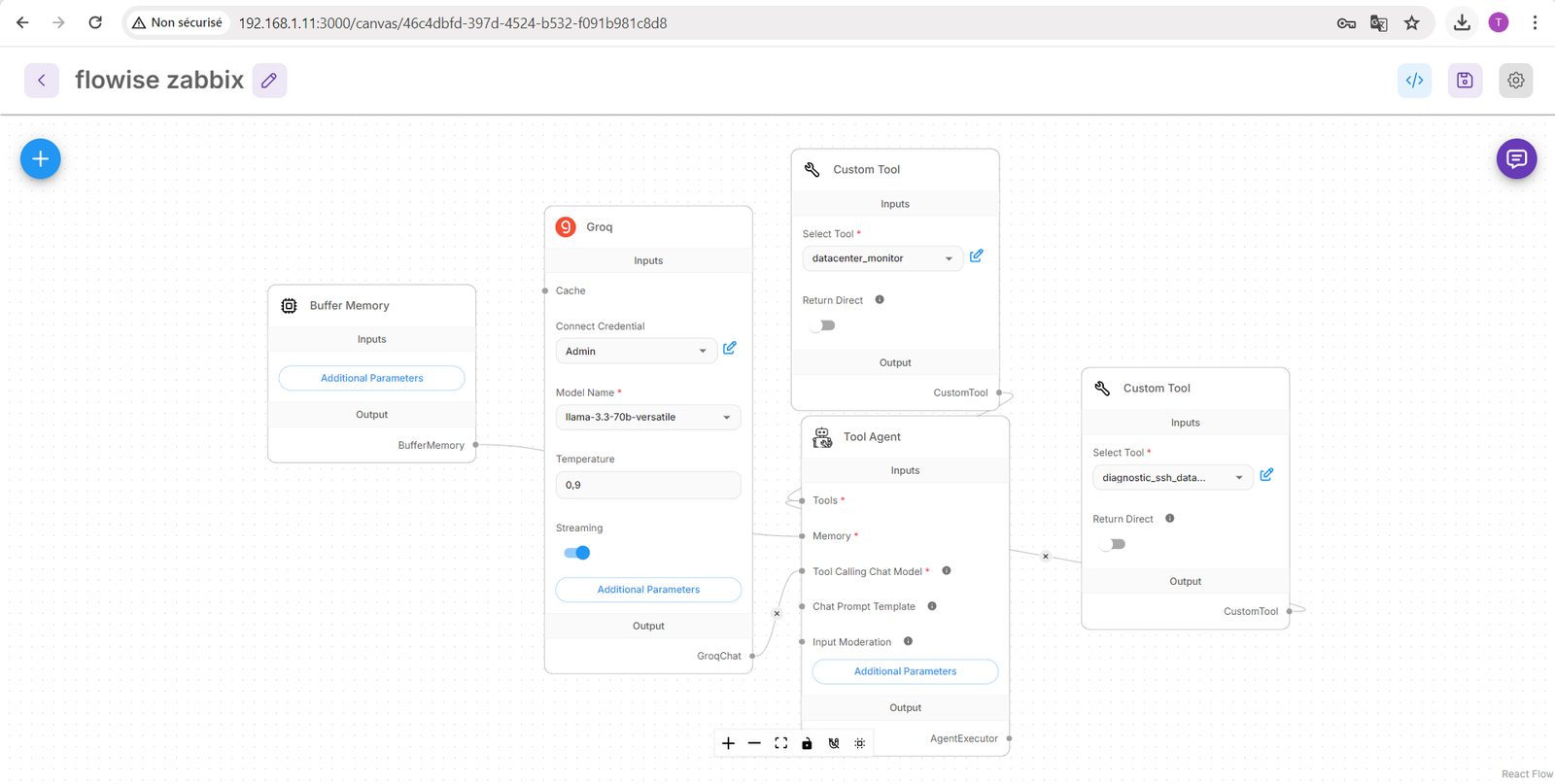Delete the GroqChat to Tool Agent edge

(x=777, y=613)
